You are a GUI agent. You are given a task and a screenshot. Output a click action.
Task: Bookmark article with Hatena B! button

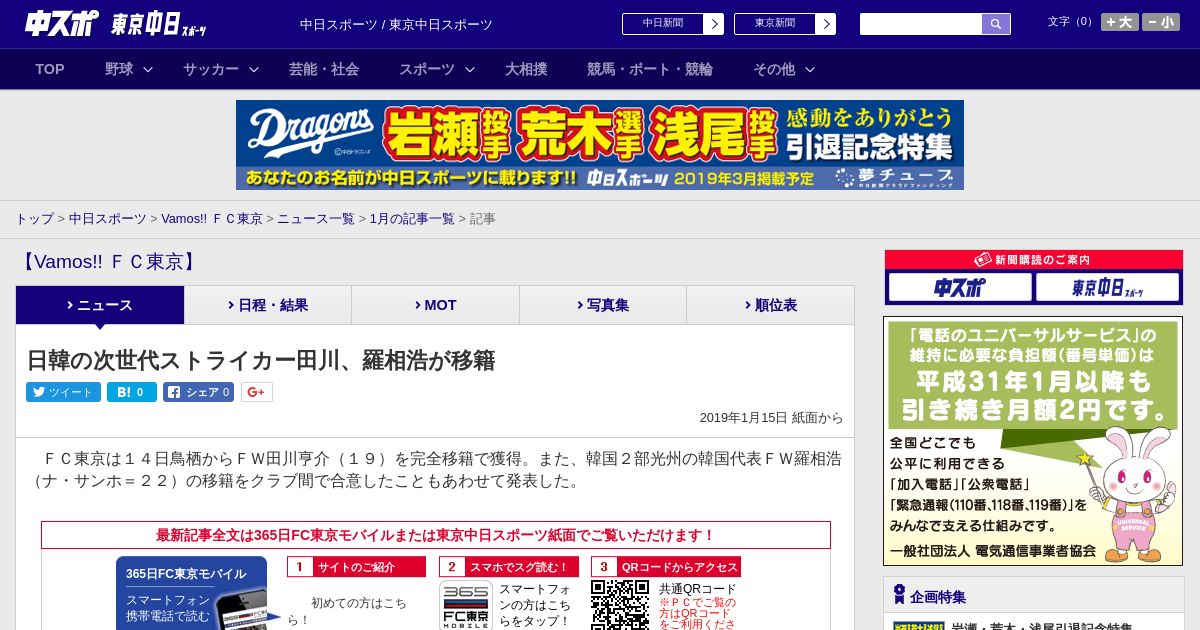click(x=132, y=392)
